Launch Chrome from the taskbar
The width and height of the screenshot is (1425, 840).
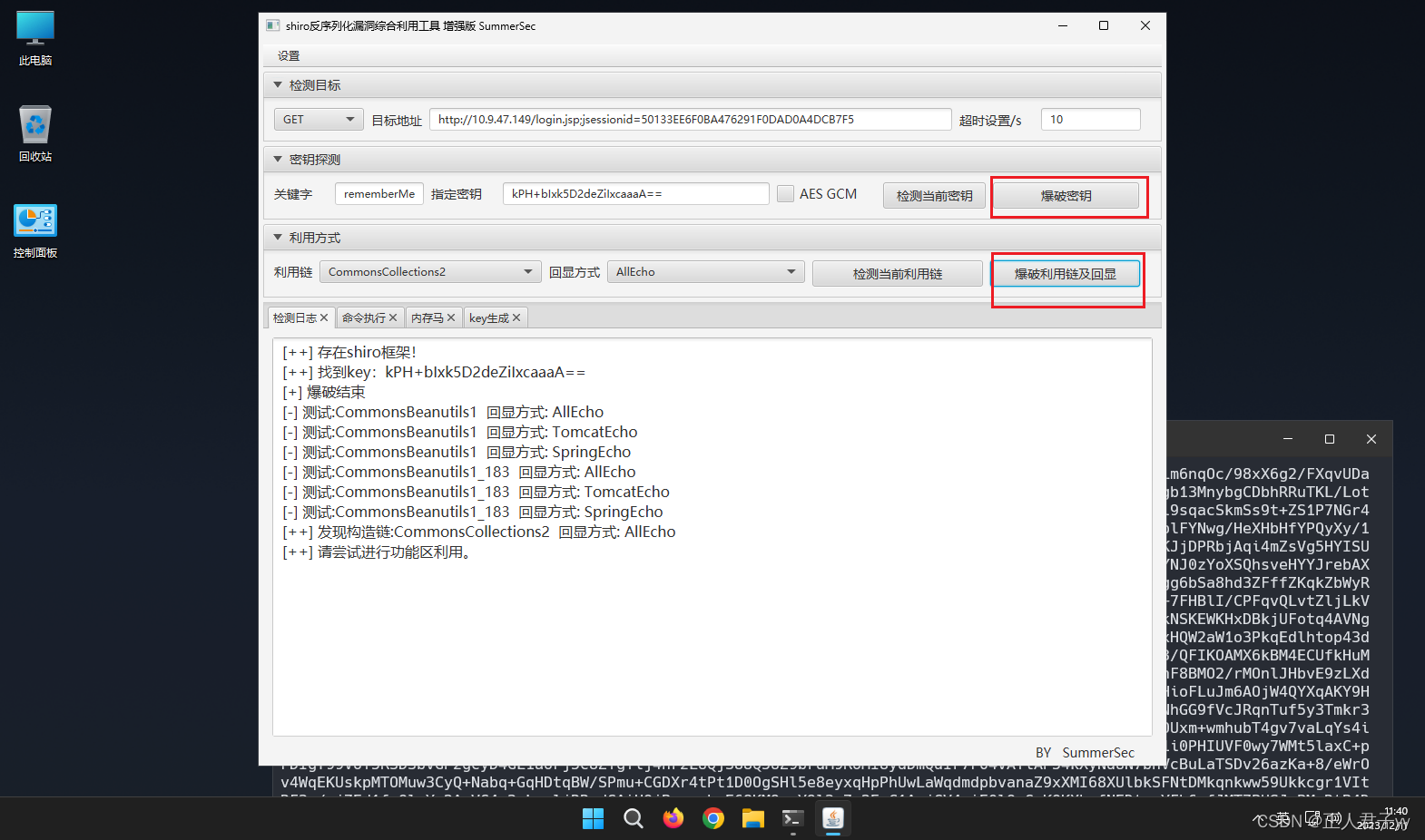click(713, 818)
